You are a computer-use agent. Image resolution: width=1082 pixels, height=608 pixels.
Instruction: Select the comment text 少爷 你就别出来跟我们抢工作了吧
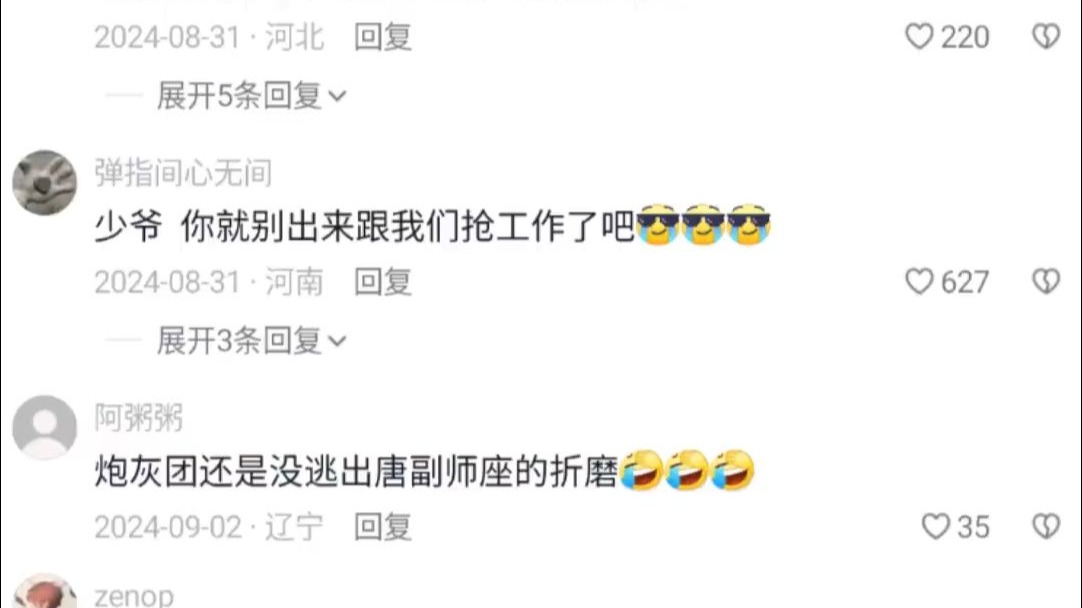(364, 226)
